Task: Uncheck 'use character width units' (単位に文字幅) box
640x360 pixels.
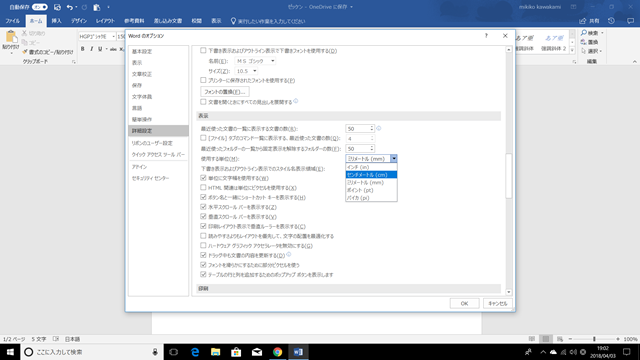Action: pos(203,178)
